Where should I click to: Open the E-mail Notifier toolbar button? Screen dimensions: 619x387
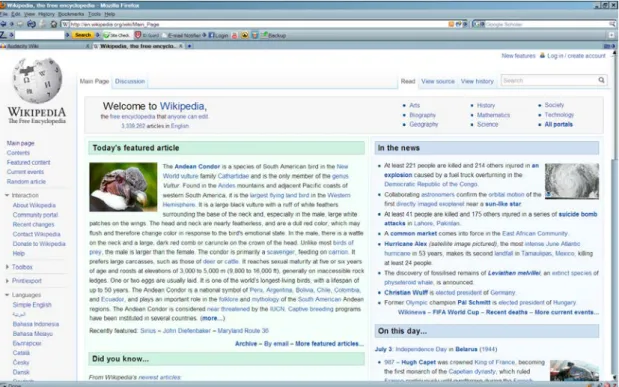182,35
